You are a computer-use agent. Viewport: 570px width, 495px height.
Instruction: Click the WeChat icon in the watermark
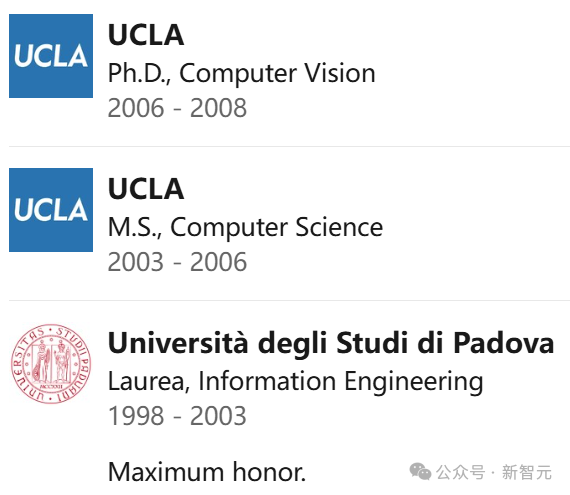click(420, 472)
